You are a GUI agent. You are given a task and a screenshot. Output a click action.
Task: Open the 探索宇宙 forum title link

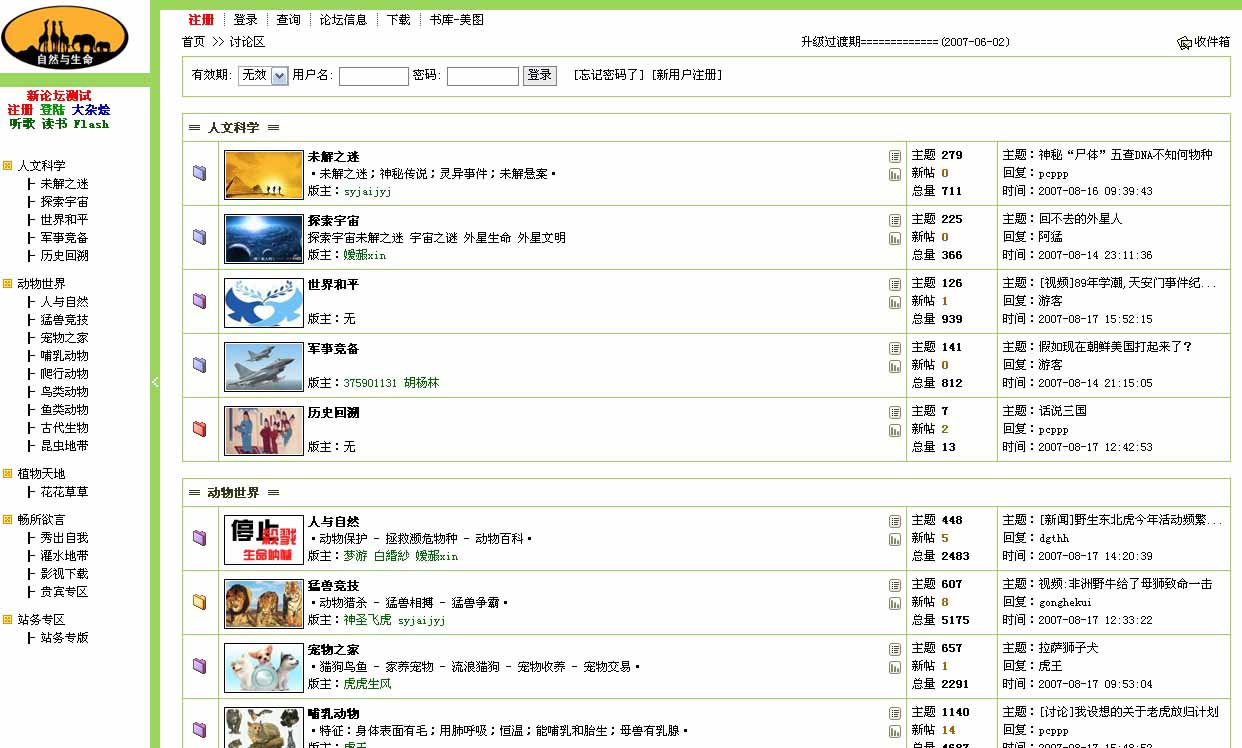[334, 220]
